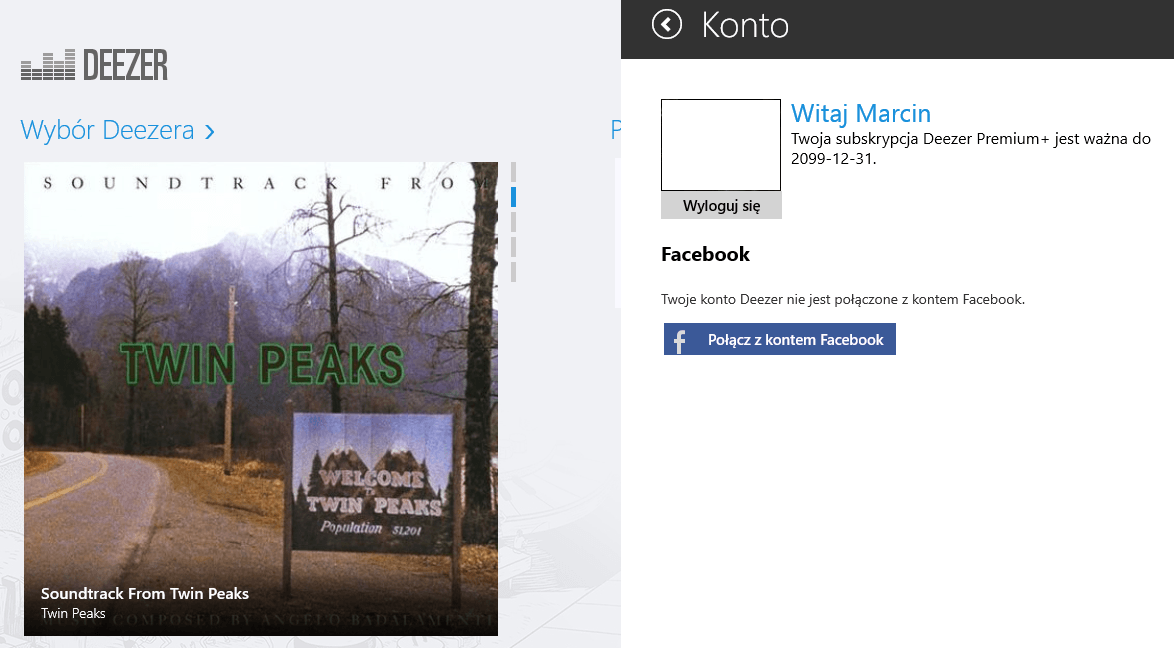Select the first gray slide indicator bar
The width and height of the screenshot is (1174, 648).
tap(514, 172)
